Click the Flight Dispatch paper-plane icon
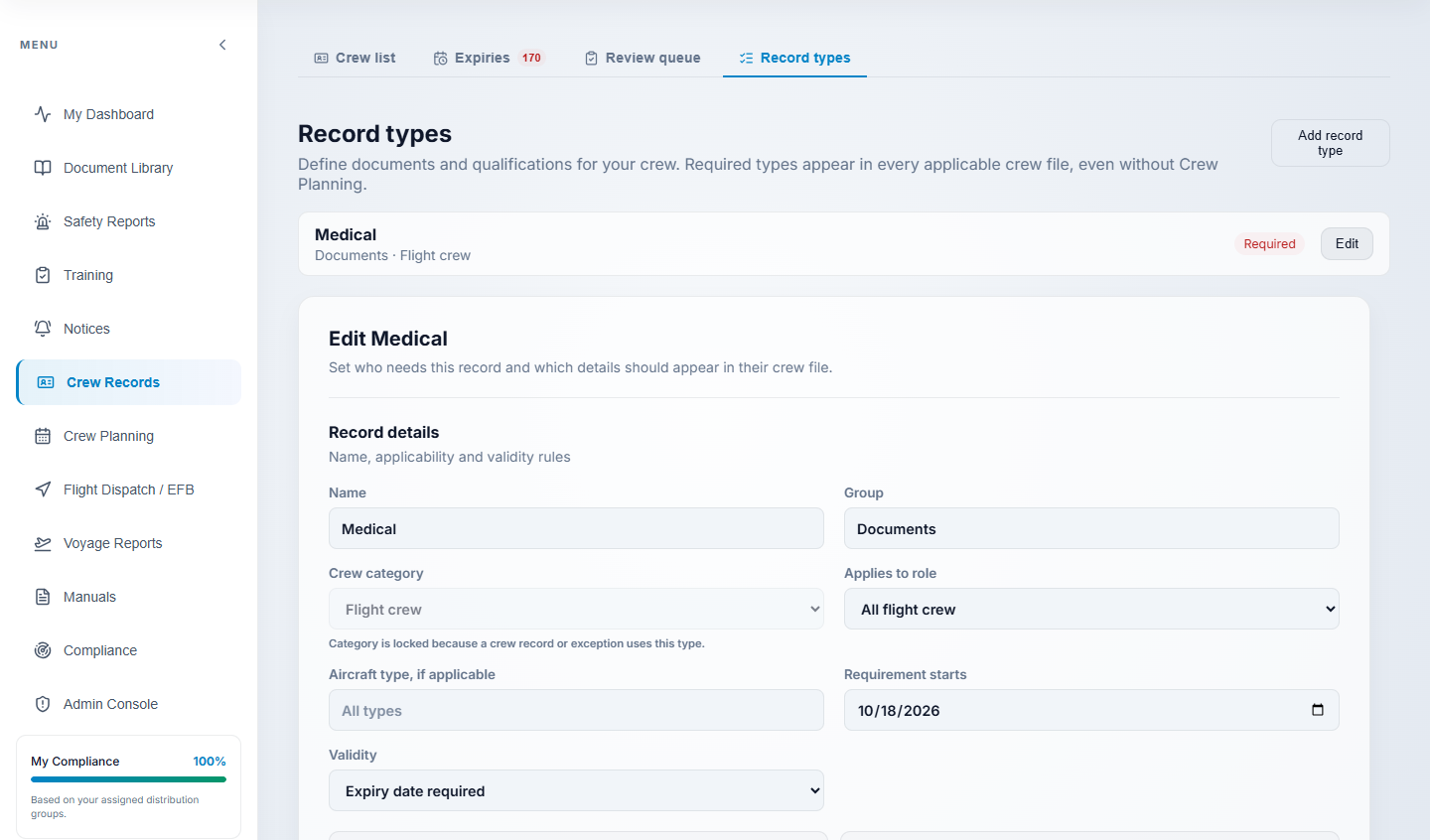The image size is (1430, 840). tap(43, 490)
